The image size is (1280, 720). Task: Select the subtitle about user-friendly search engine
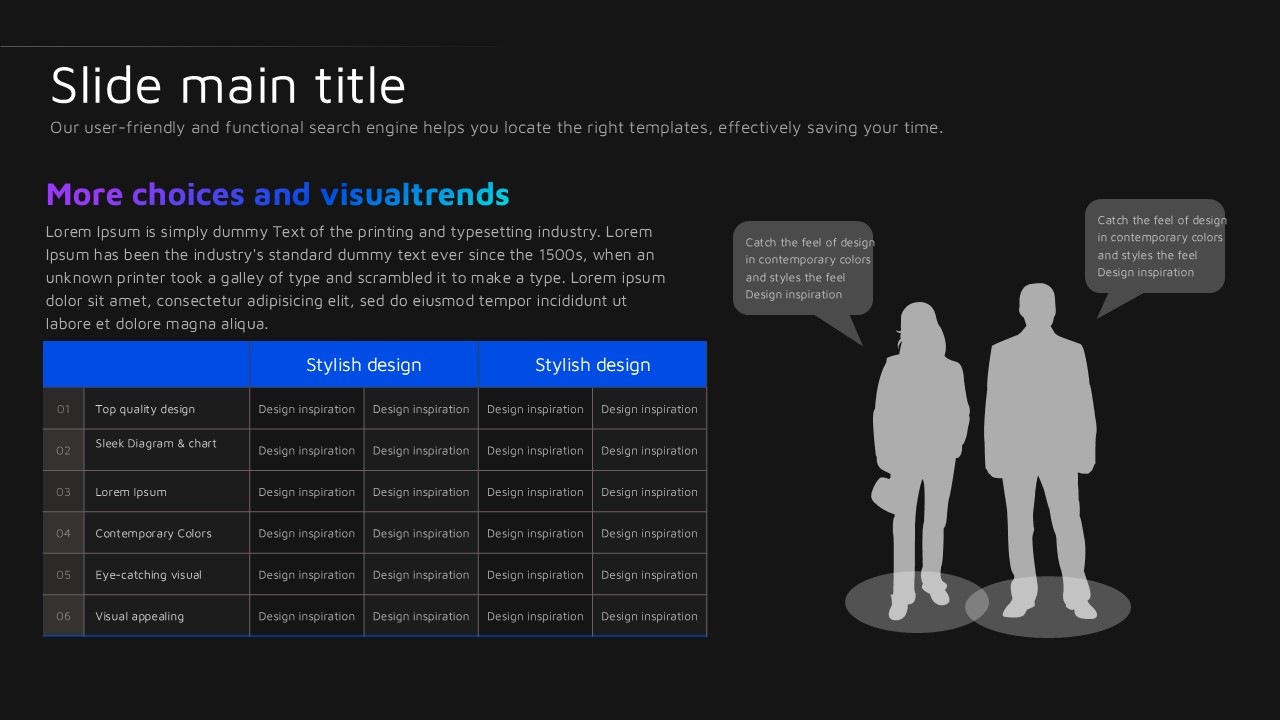496,128
